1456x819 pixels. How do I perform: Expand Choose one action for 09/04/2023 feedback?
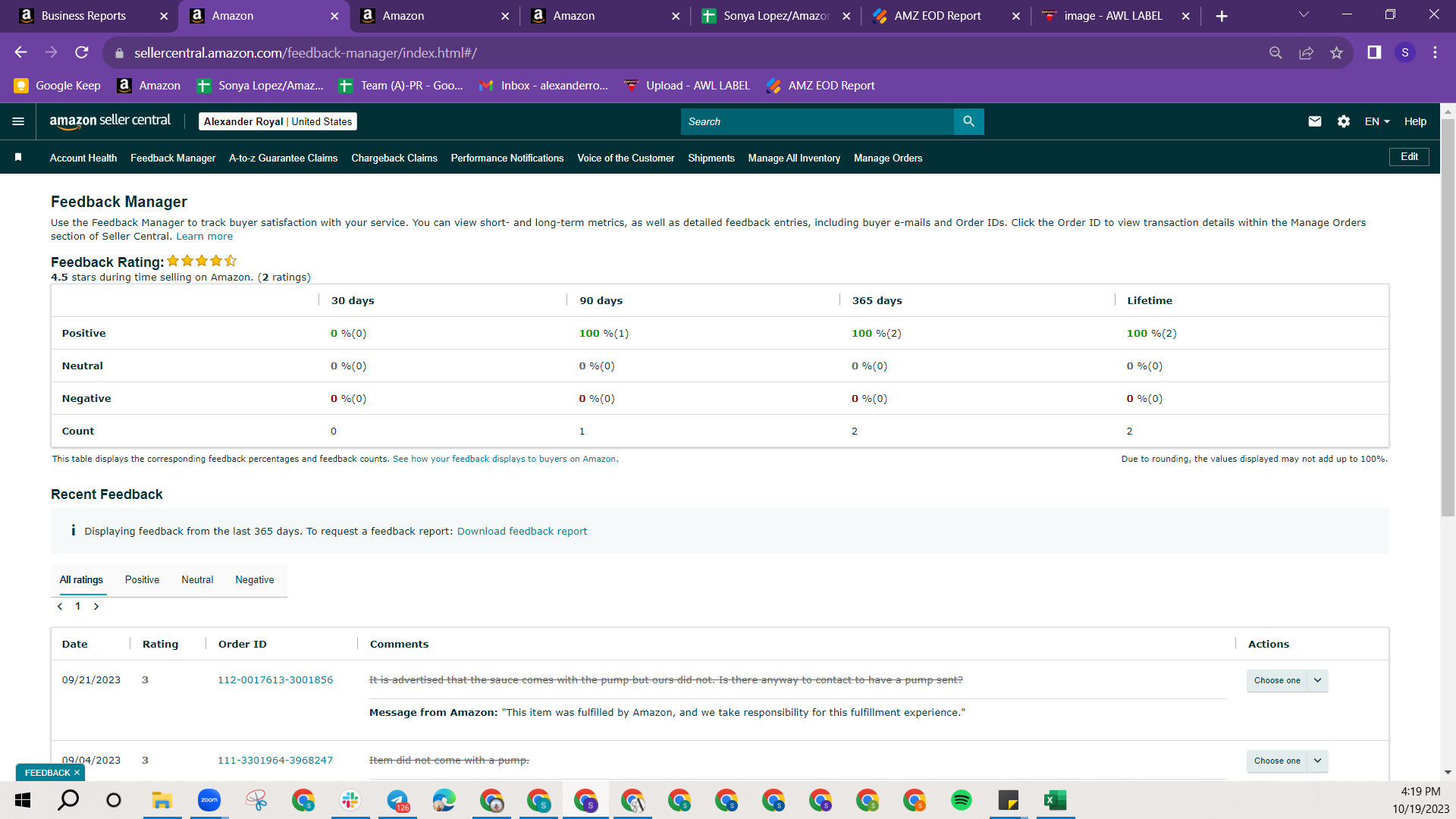coord(1287,761)
